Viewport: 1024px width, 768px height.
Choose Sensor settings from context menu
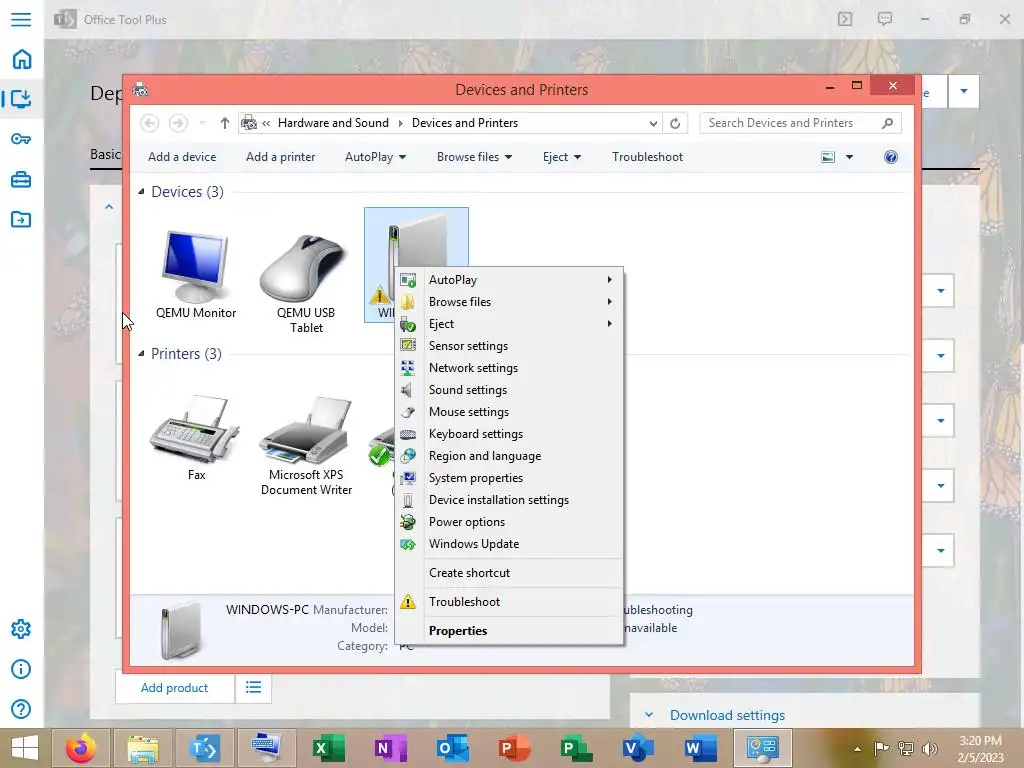click(x=509, y=346)
